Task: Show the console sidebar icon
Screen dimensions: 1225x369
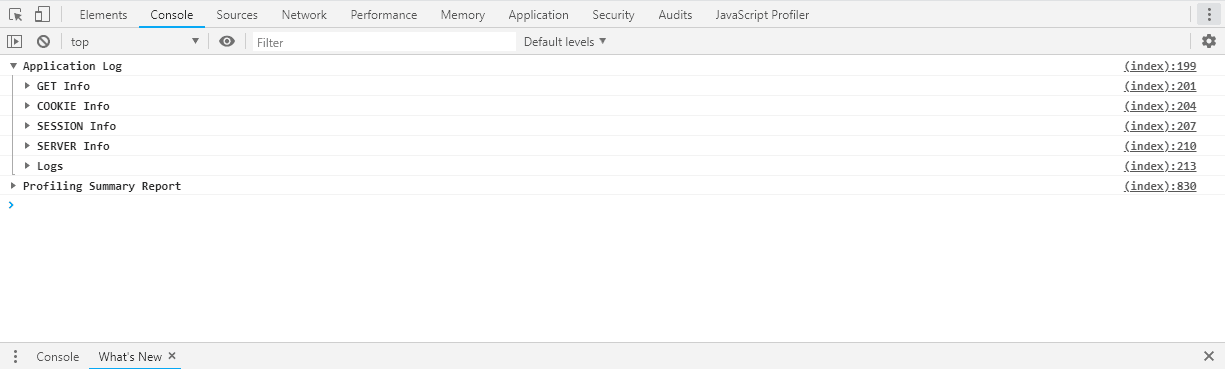Action: pyautogui.click(x=15, y=41)
